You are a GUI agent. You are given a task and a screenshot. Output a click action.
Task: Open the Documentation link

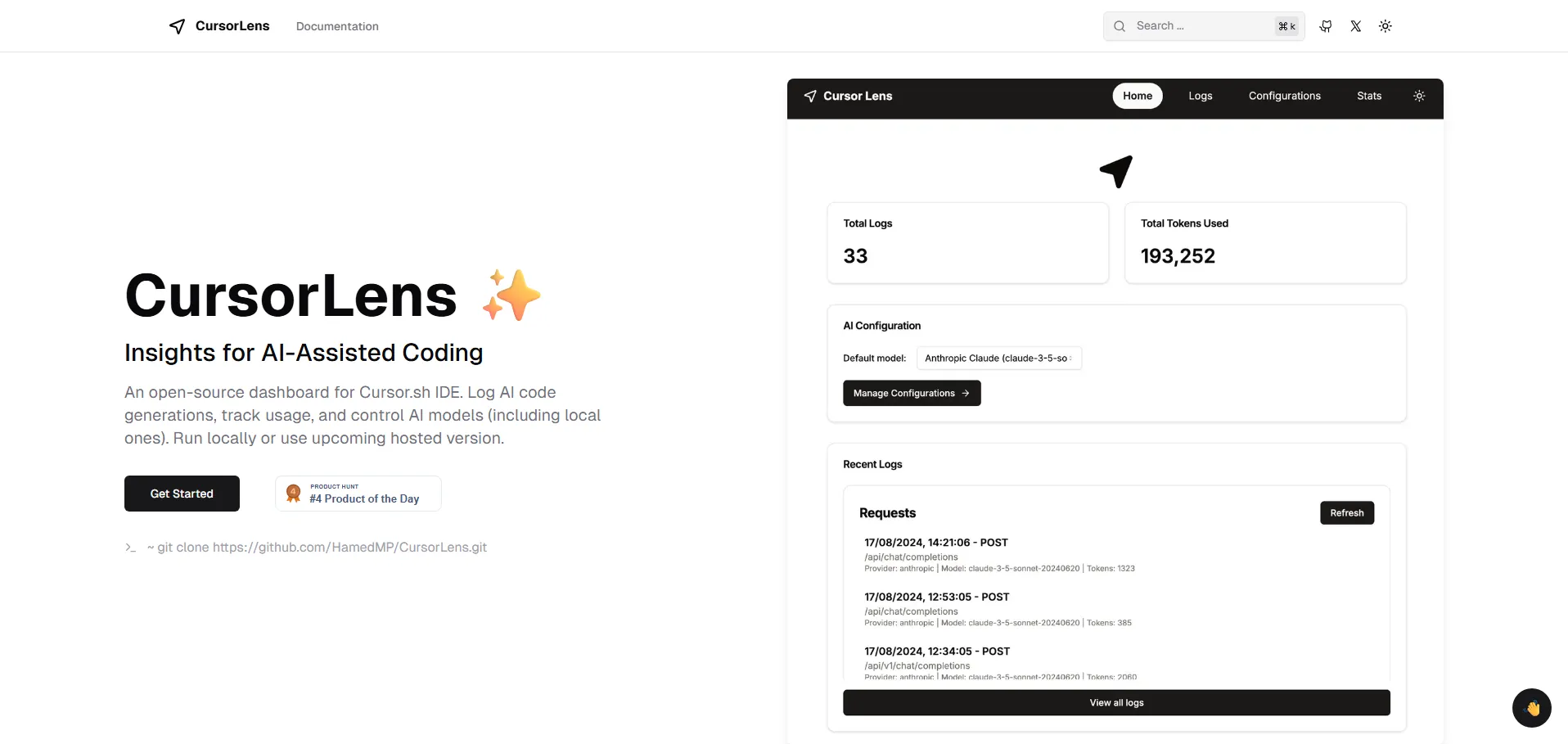[337, 26]
